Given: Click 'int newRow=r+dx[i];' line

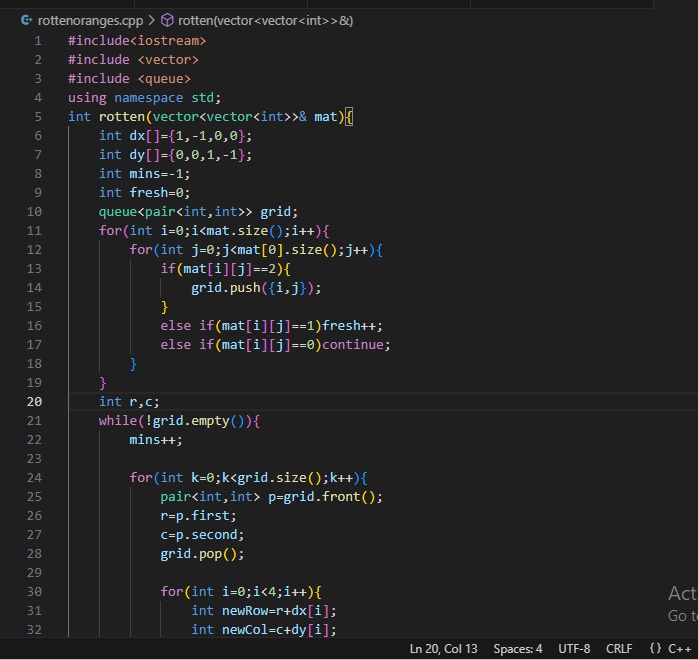Looking at the screenshot, I should click(x=264, y=611).
